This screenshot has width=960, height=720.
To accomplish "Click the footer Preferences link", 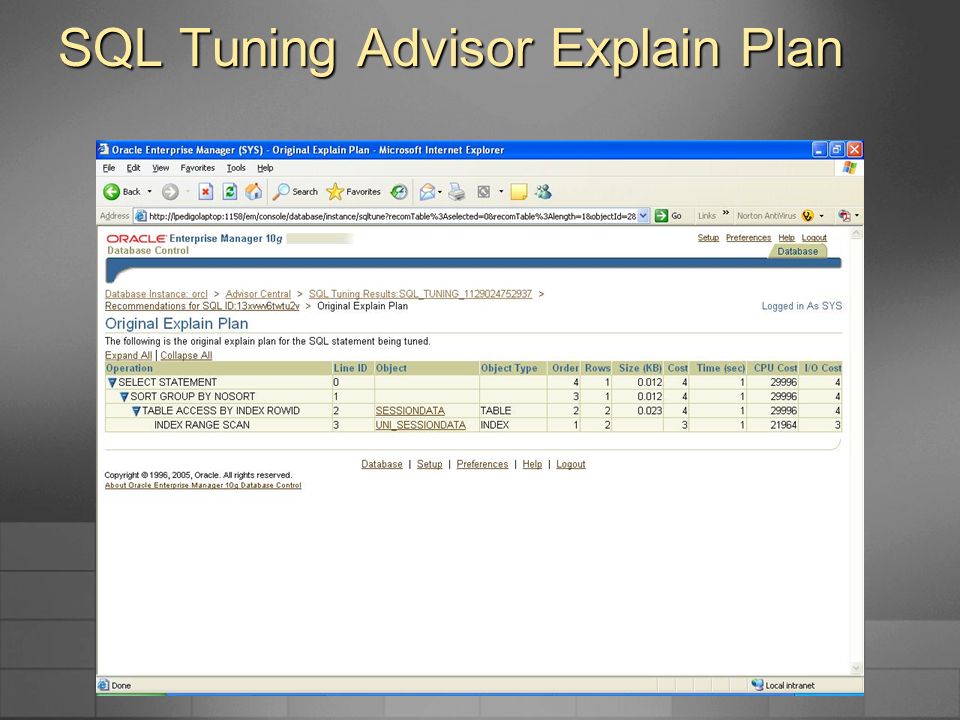I will coord(482,464).
